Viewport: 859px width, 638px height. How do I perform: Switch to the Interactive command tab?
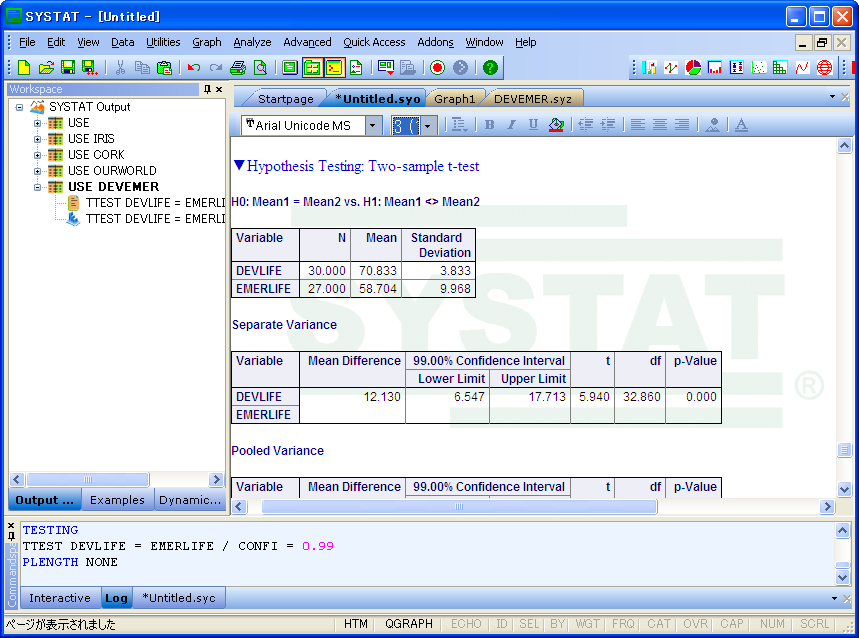pyautogui.click(x=60, y=598)
